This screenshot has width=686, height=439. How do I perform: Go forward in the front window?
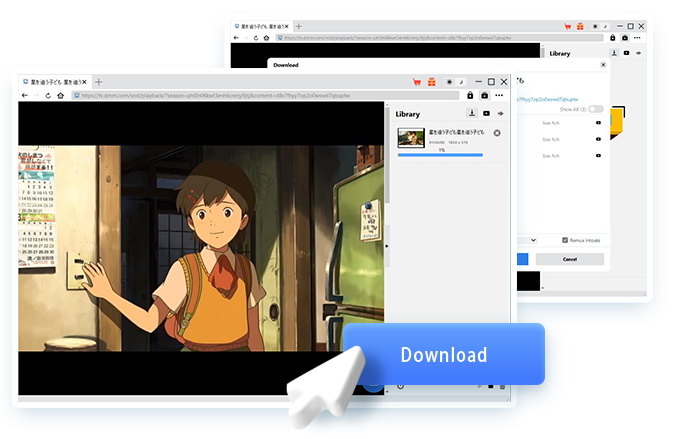click(x=36, y=95)
